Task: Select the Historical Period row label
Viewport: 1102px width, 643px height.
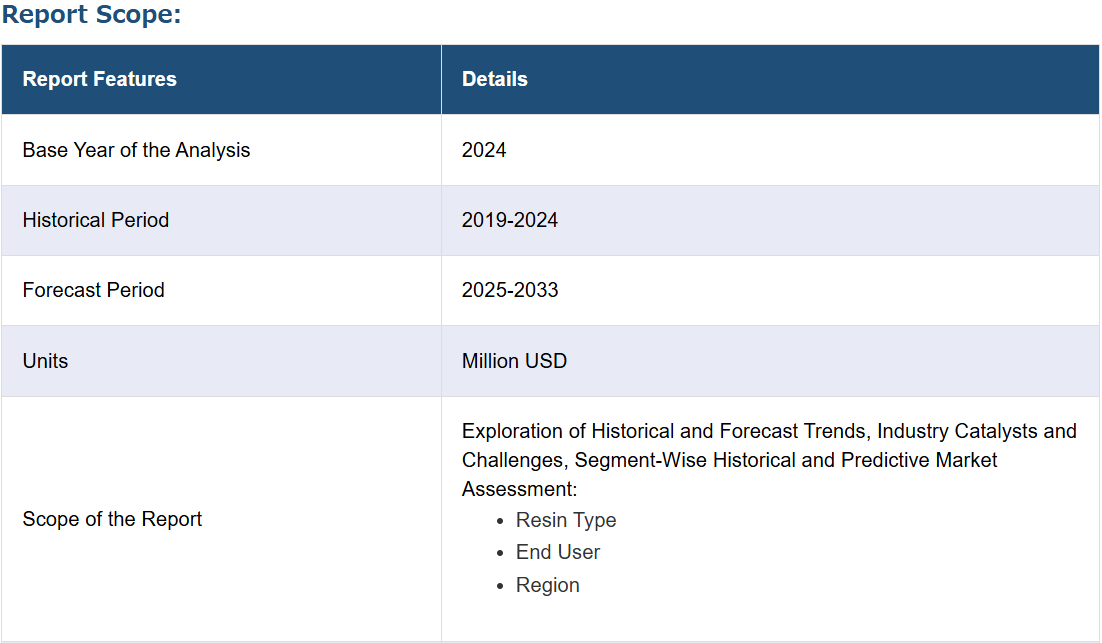Action: click(96, 221)
